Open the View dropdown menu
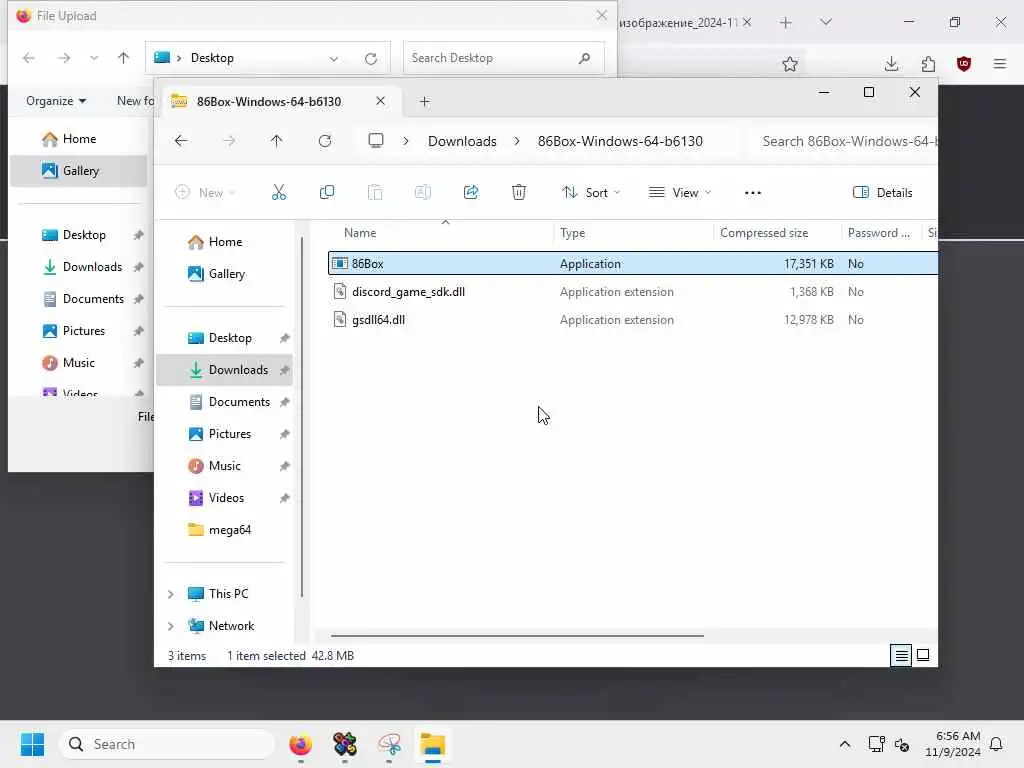The image size is (1024, 768). point(680,192)
